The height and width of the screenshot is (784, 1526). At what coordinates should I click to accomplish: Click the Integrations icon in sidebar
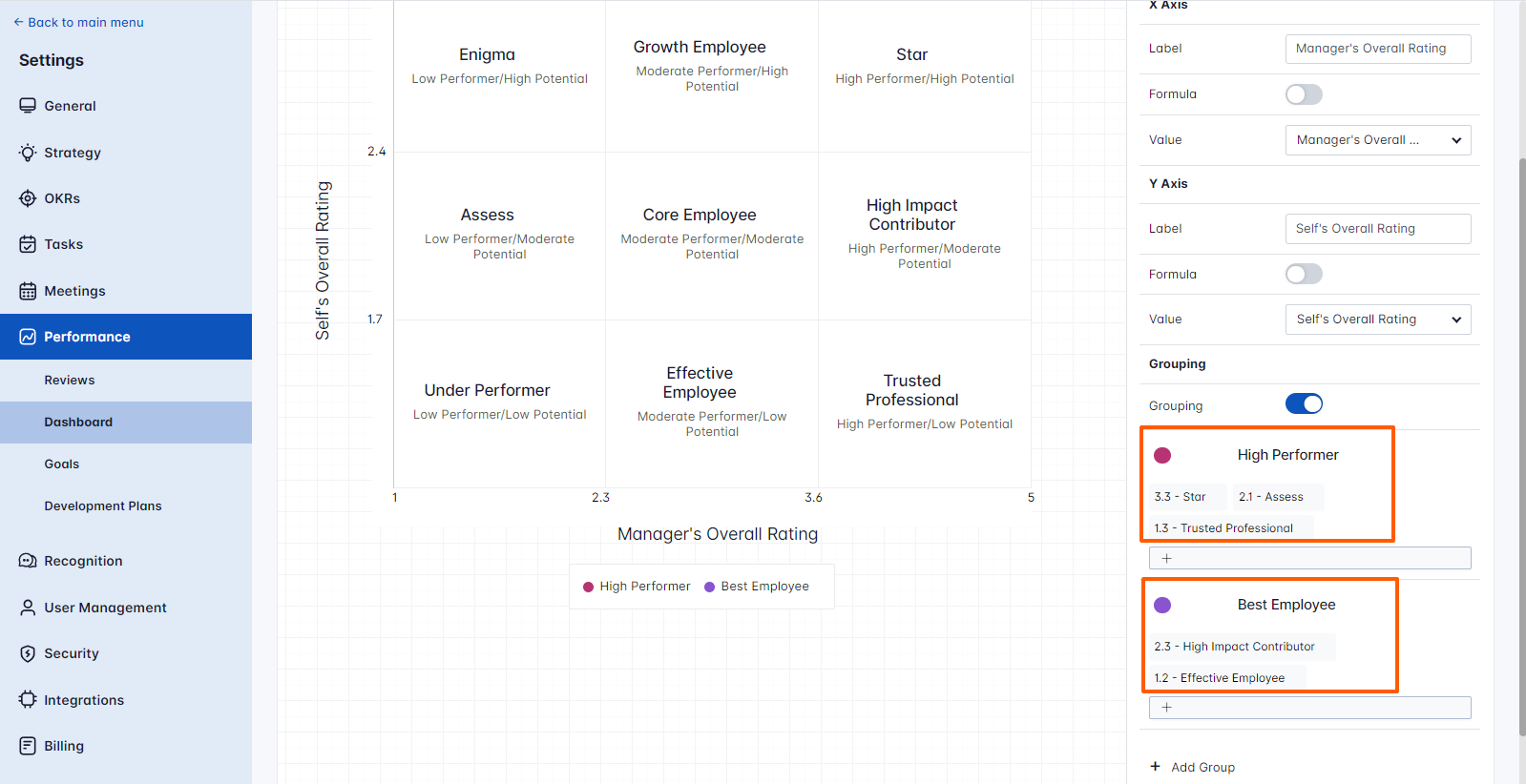click(x=28, y=699)
